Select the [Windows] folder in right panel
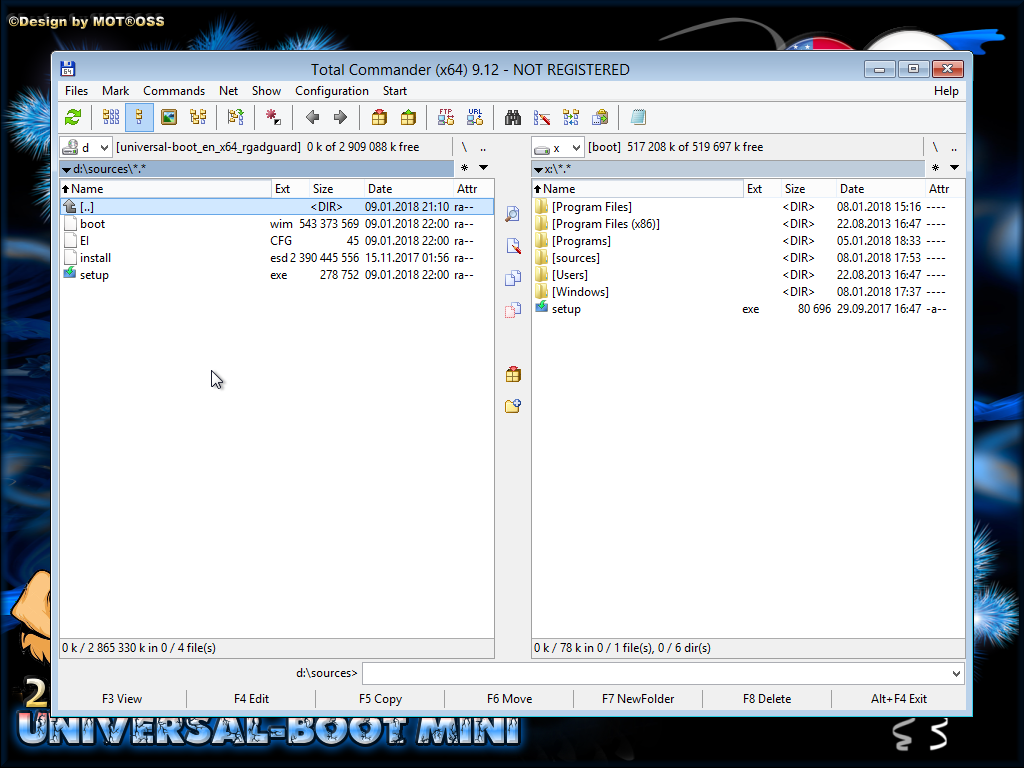Viewport: 1024px width, 768px height. click(x=748, y=292)
